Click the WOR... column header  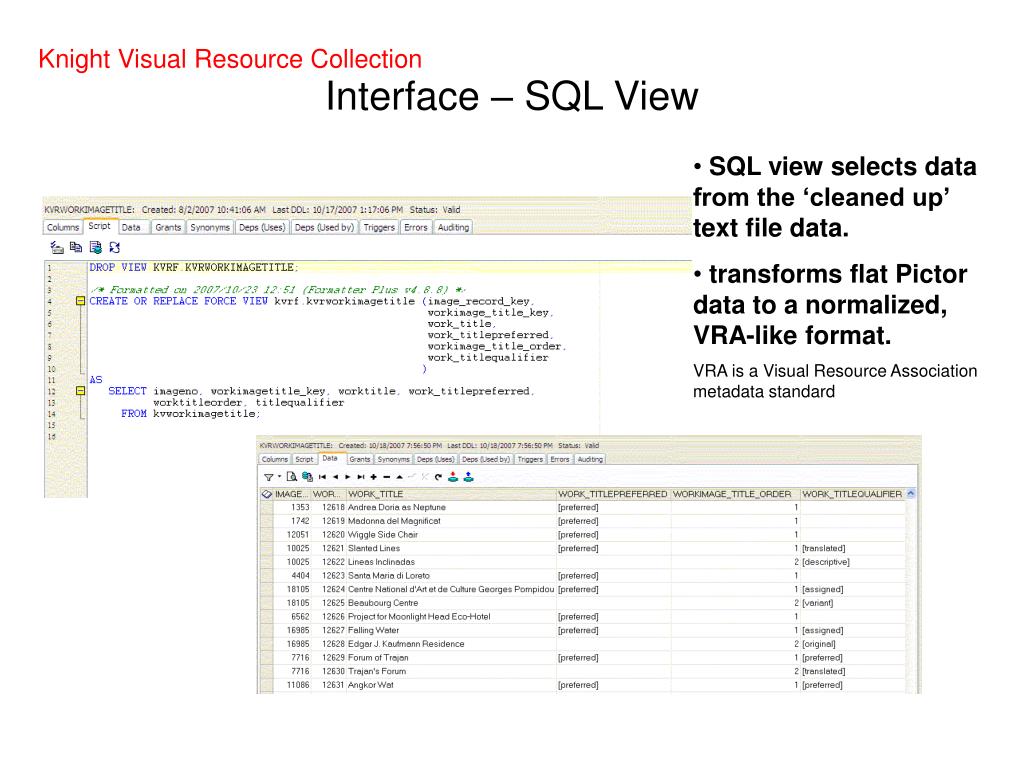(x=328, y=494)
